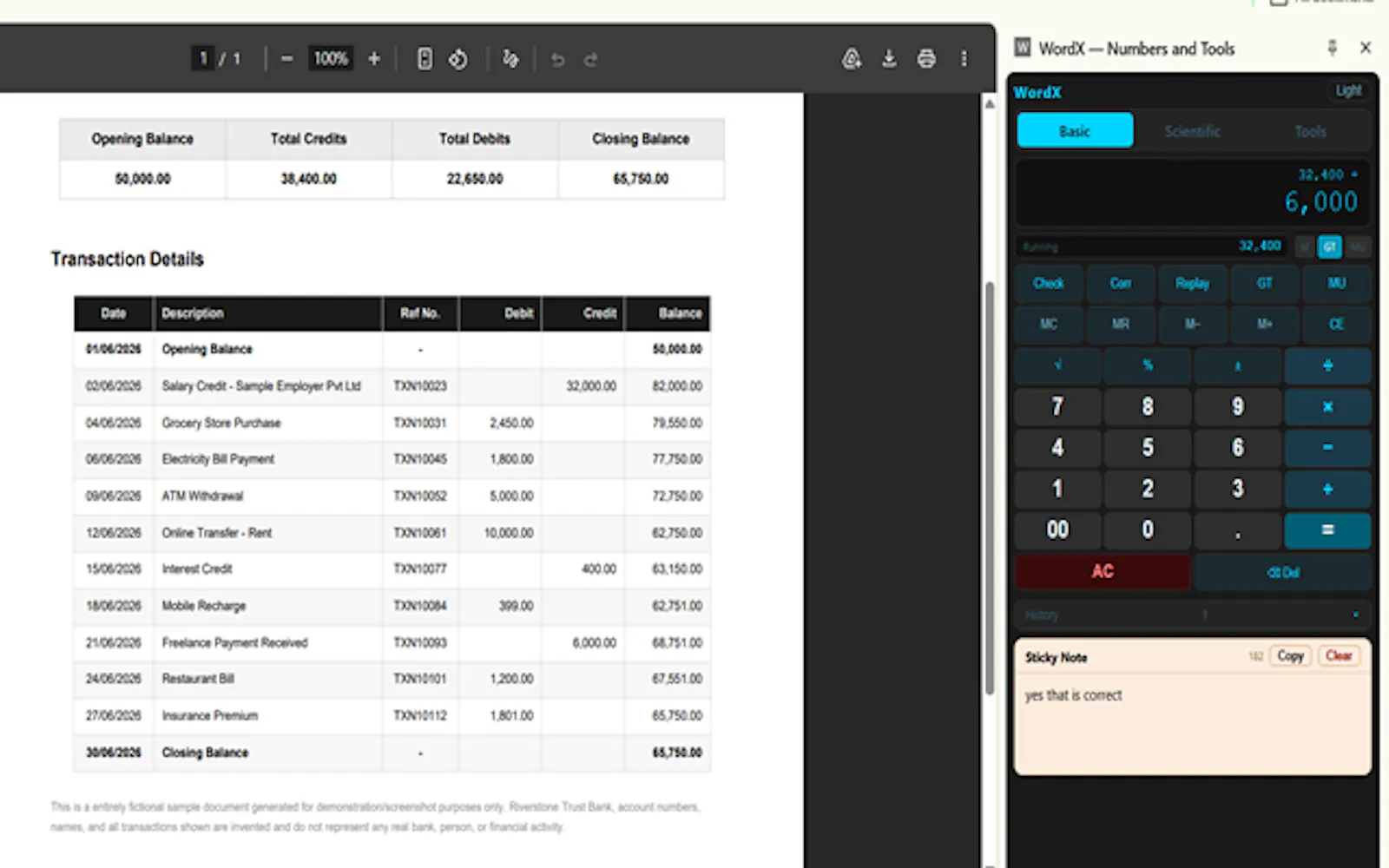Image resolution: width=1389 pixels, height=868 pixels.
Task: Click the percent key
Action: coord(1148,365)
